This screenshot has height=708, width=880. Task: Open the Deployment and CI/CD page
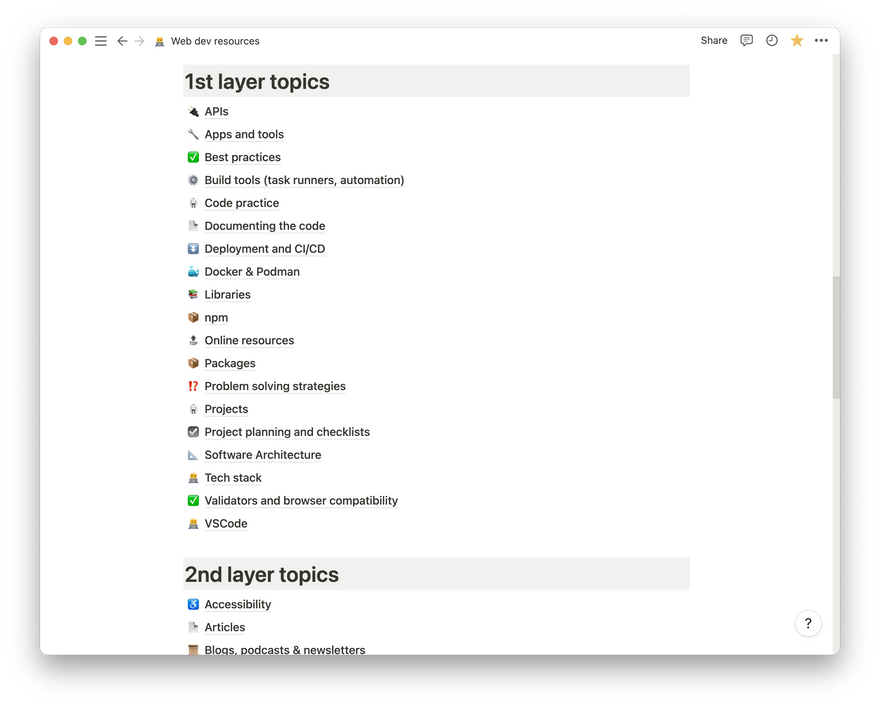pyautogui.click(x=264, y=249)
